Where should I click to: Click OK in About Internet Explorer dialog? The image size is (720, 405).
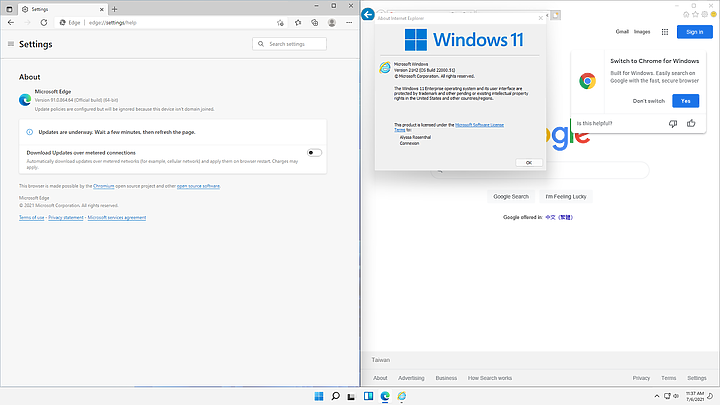[x=529, y=163]
